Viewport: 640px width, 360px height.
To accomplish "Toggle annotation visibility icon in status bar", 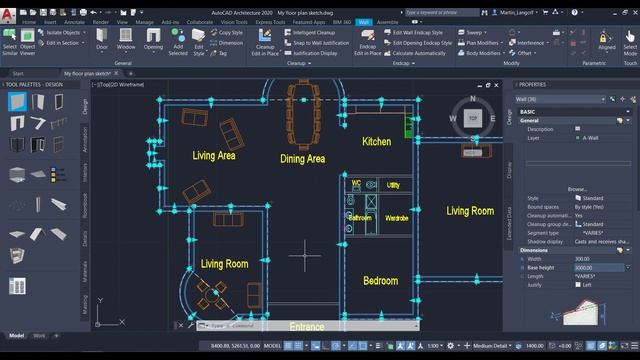I will (x=400, y=346).
